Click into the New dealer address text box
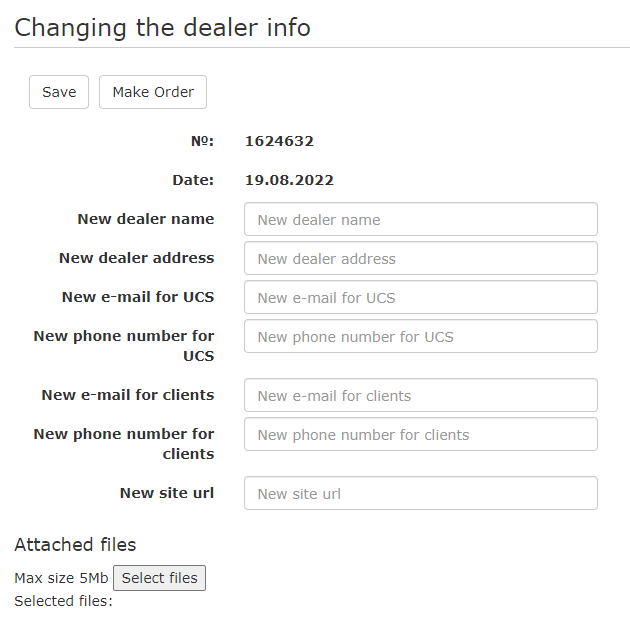The height and width of the screenshot is (619, 630). coord(420,259)
